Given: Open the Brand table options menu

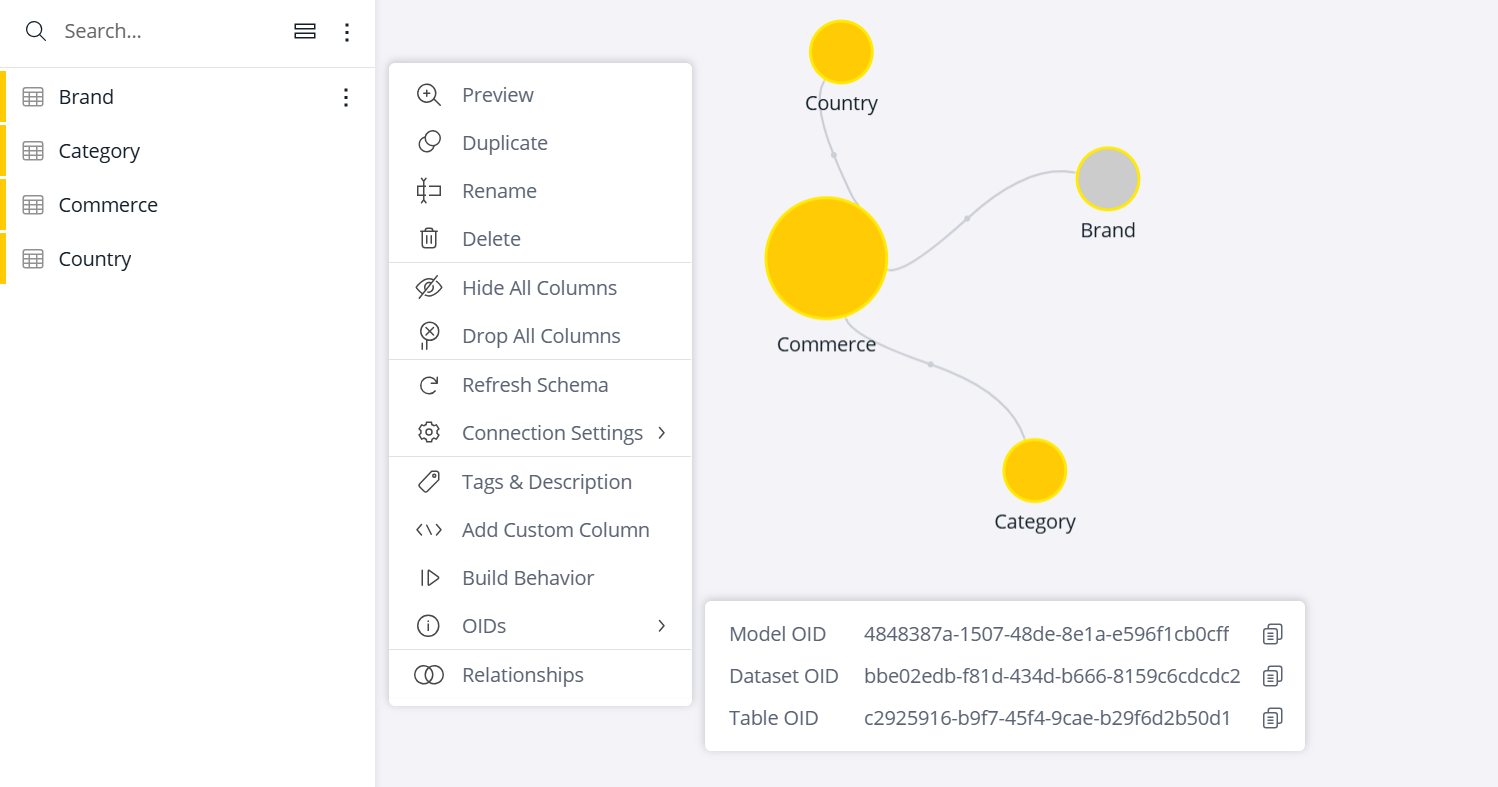Looking at the screenshot, I should point(346,97).
